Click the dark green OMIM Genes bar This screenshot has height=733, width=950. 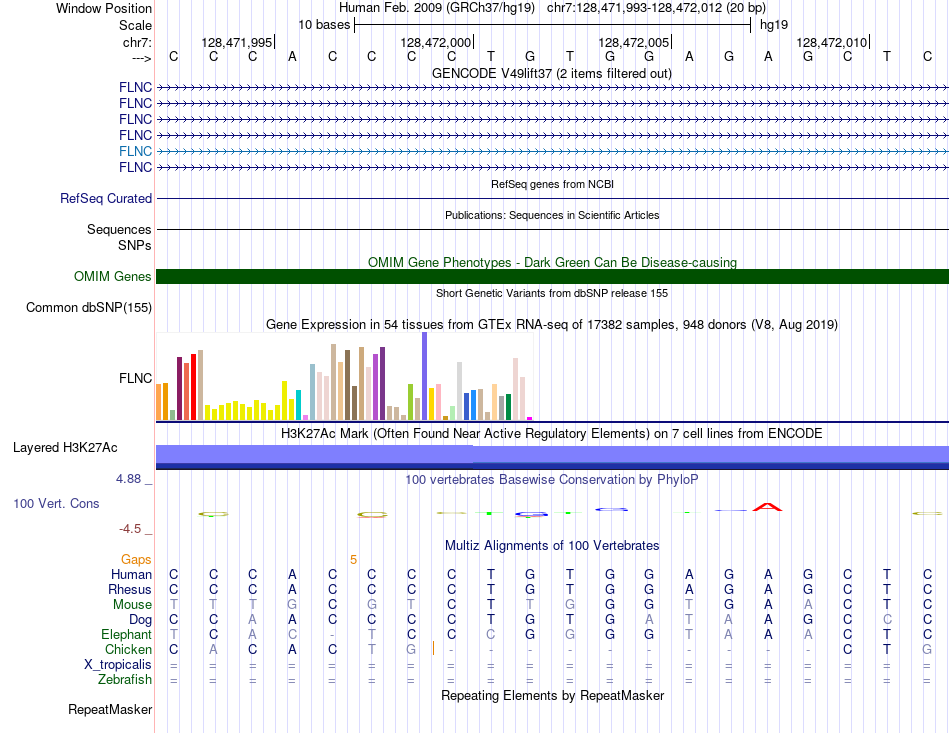point(552,276)
